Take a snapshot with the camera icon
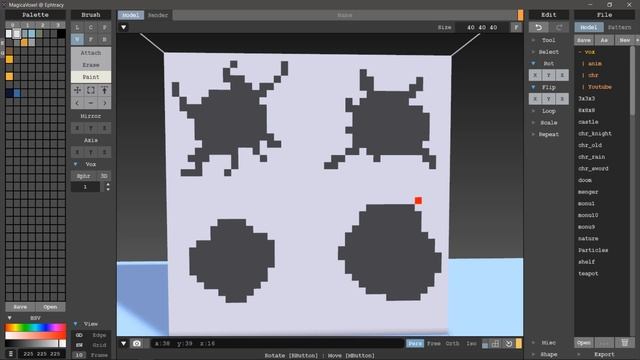The height and width of the screenshot is (360, 640). [x=137, y=344]
